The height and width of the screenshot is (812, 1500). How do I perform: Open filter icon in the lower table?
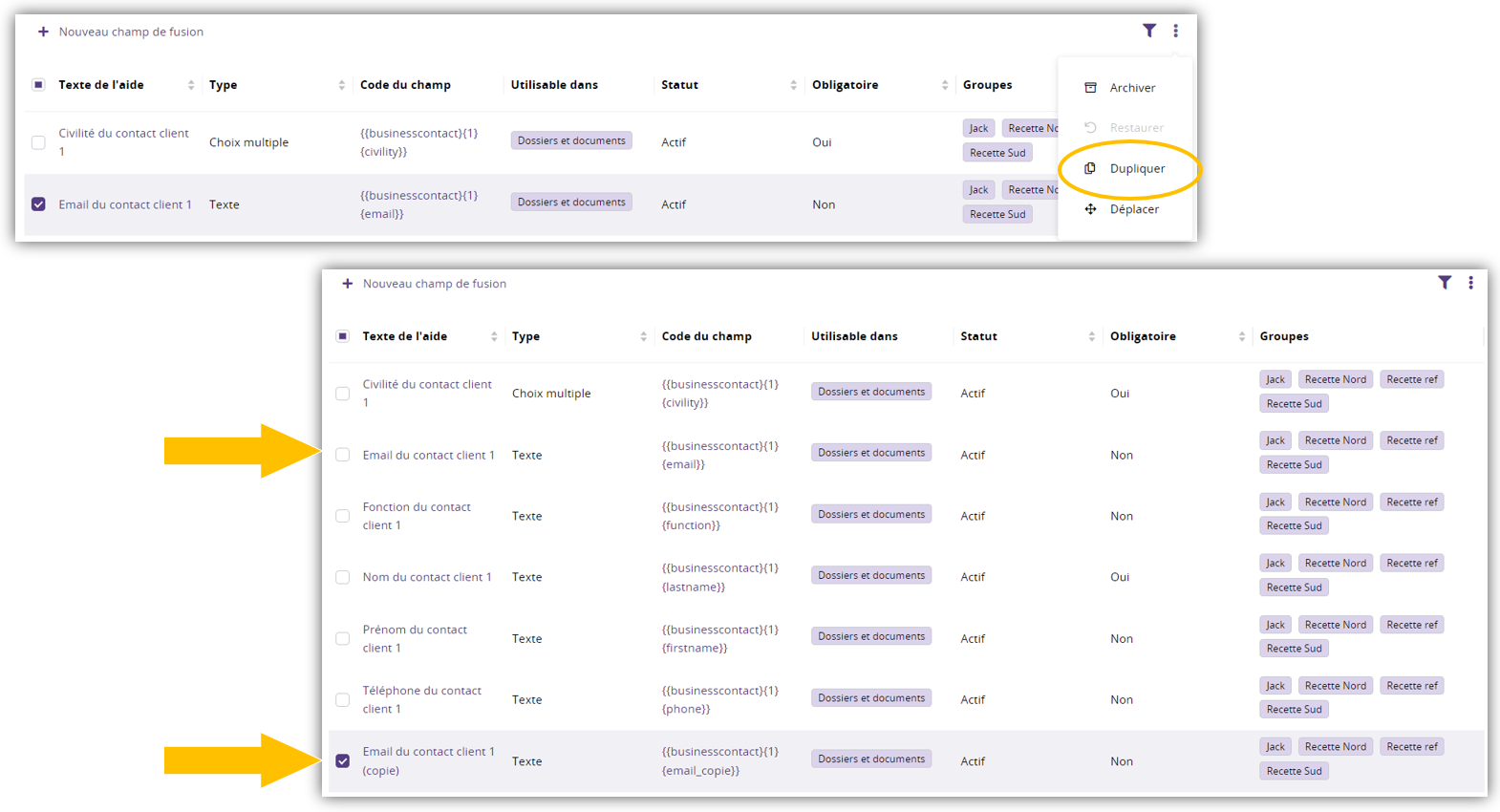tap(1445, 283)
